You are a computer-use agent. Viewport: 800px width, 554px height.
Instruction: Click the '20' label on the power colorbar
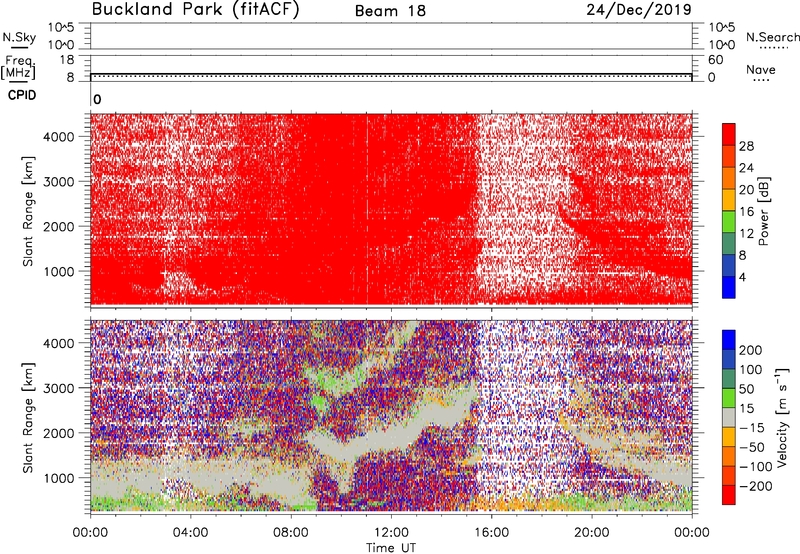[746, 190]
